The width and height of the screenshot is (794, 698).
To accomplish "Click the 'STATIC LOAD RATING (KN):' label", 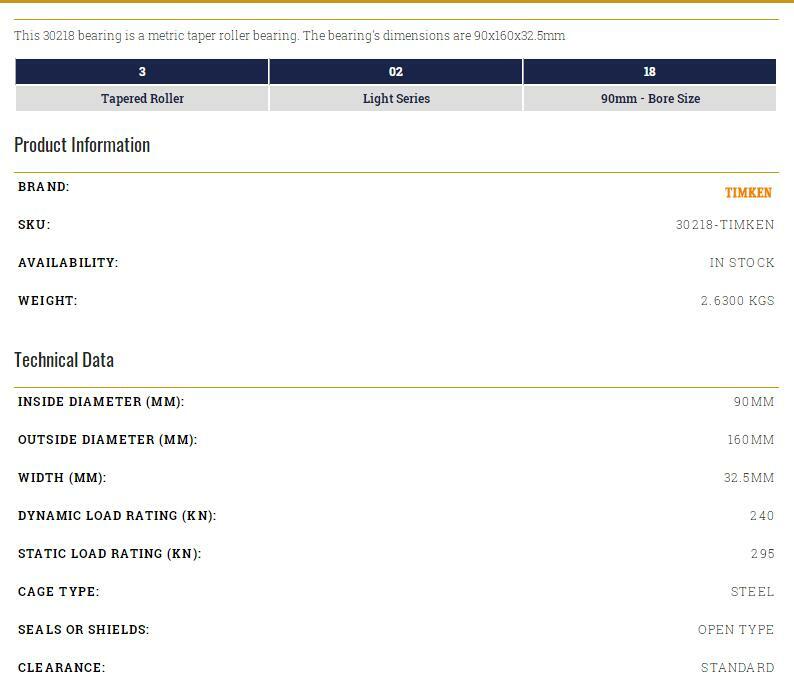I will click(x=109, y=554).
